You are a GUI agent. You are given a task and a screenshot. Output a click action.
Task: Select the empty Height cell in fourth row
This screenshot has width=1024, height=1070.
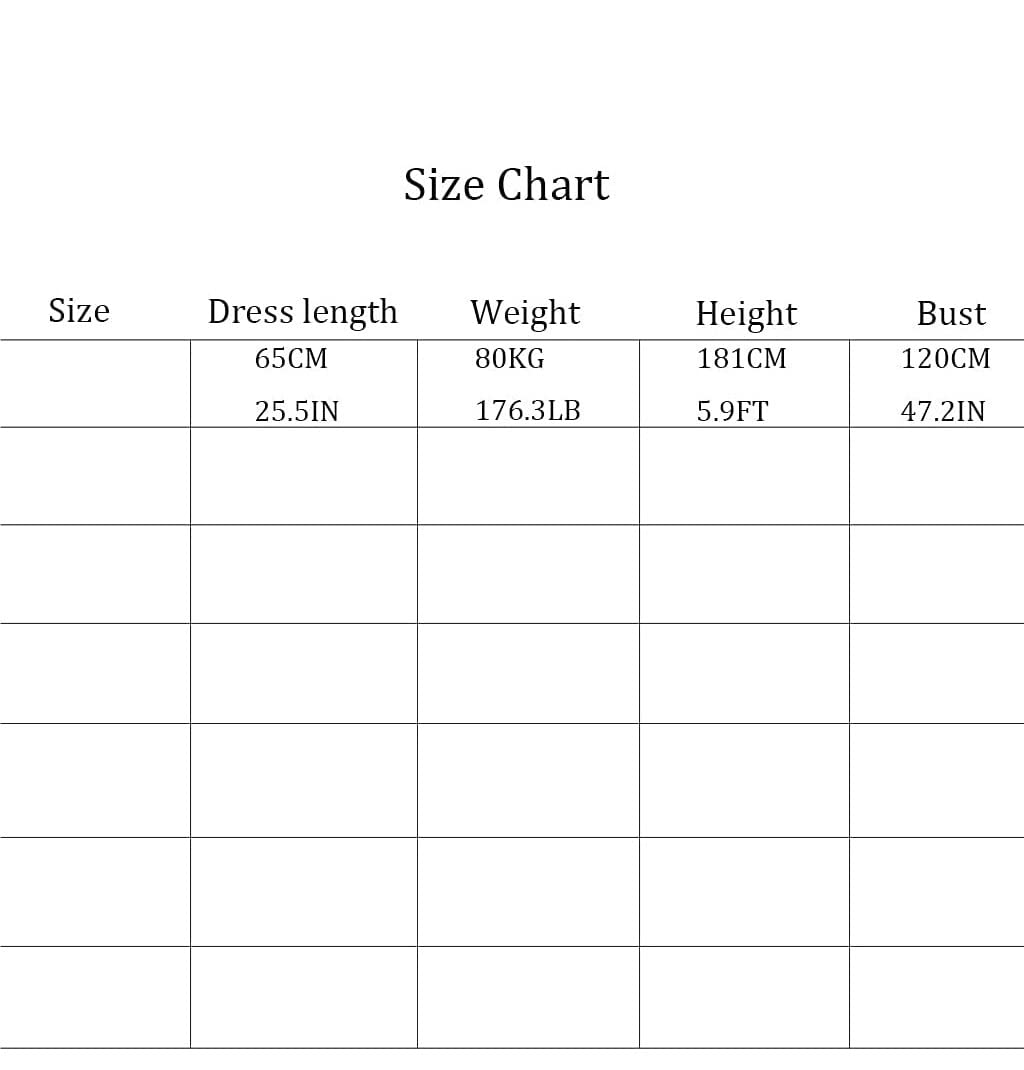pos(744,674)
